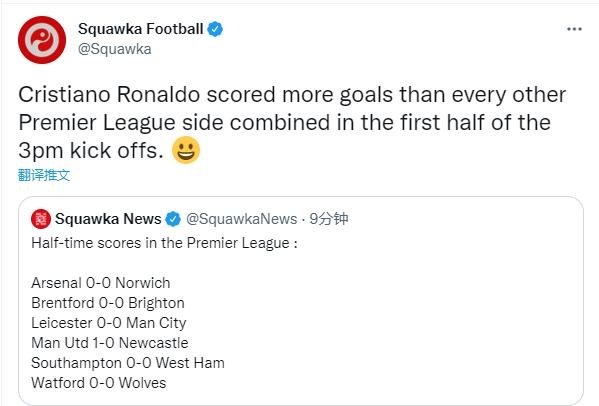Open the Squawka Football profile avatar
The height and width of the screenshot is (406, 599).
tap(42, 40)
